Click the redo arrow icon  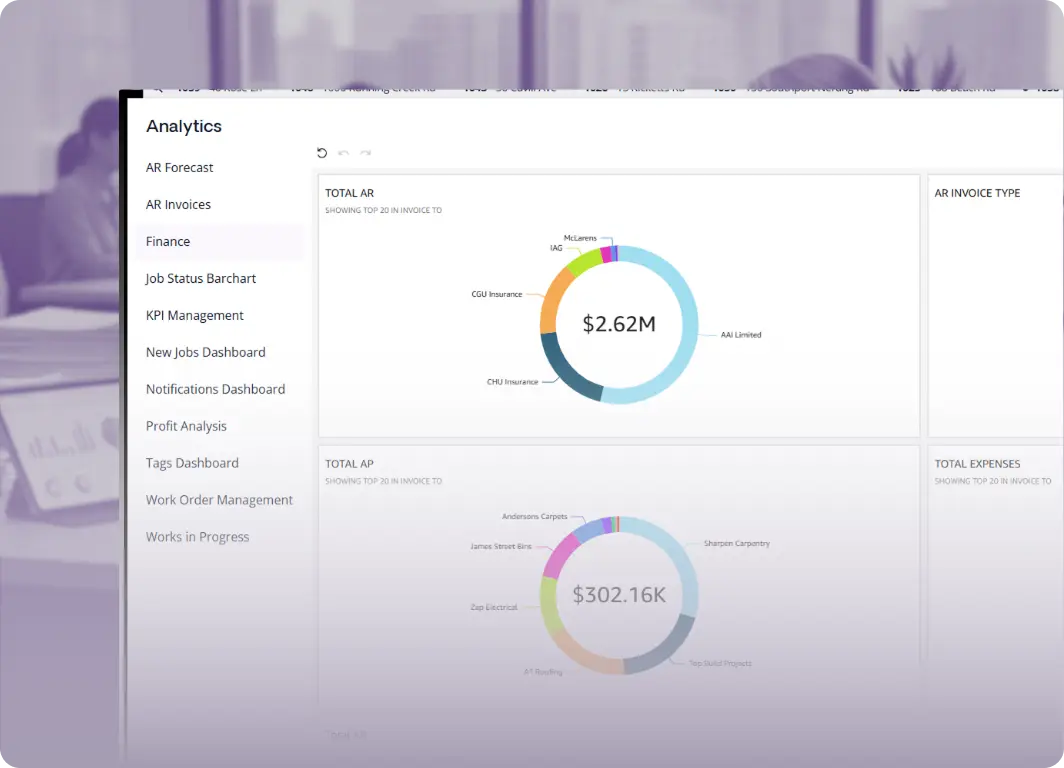point(366,153)
